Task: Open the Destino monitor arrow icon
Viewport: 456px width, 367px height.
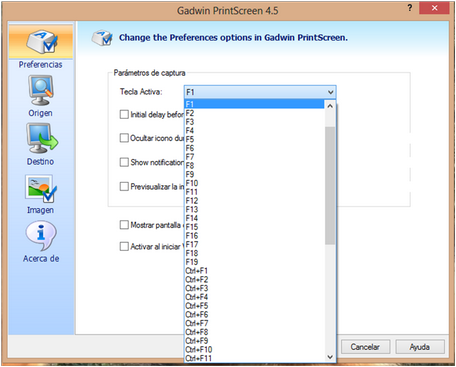Action: (x=42, y=138)
